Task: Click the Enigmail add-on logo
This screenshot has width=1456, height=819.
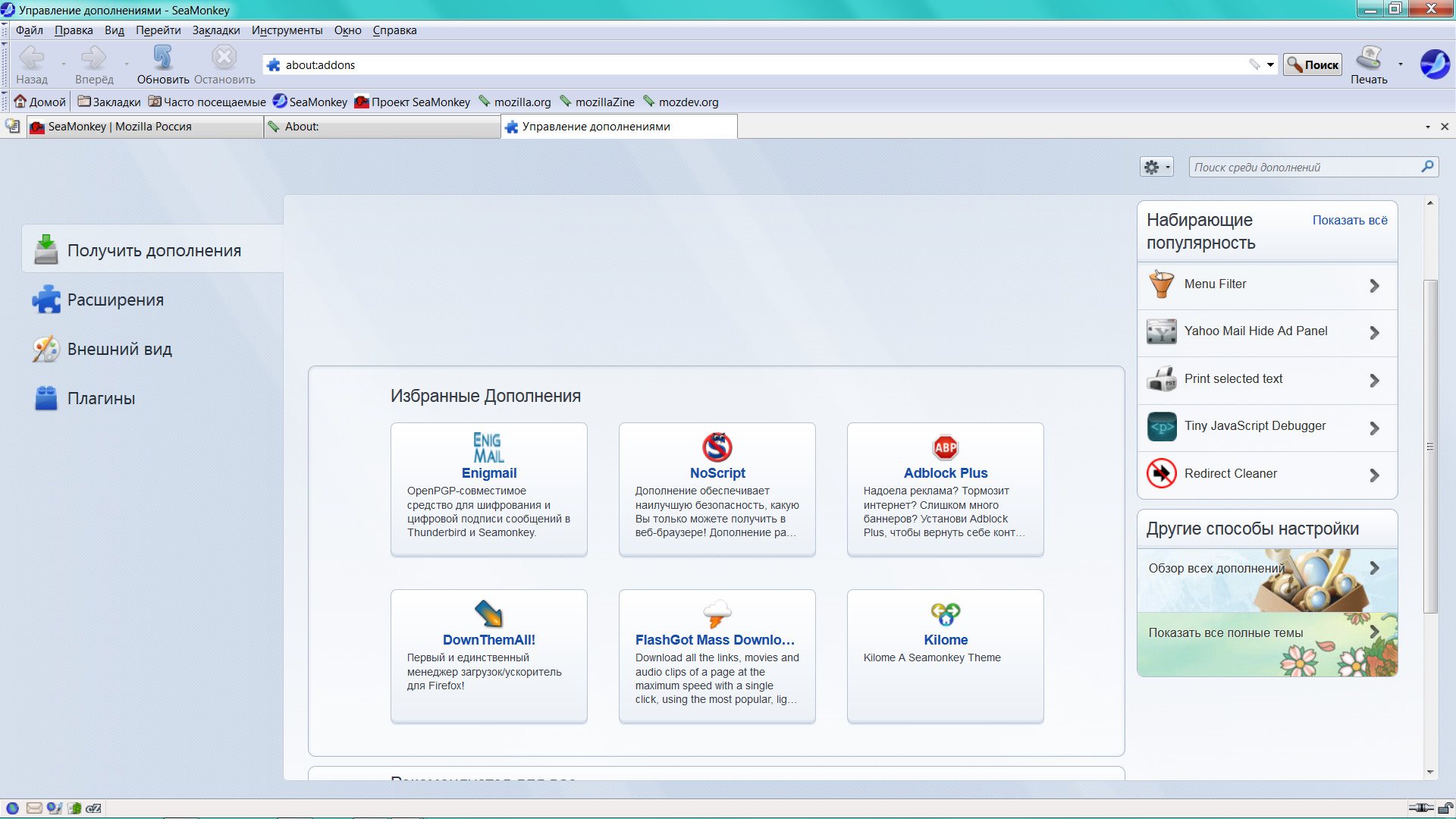Action: pos(488,447)
